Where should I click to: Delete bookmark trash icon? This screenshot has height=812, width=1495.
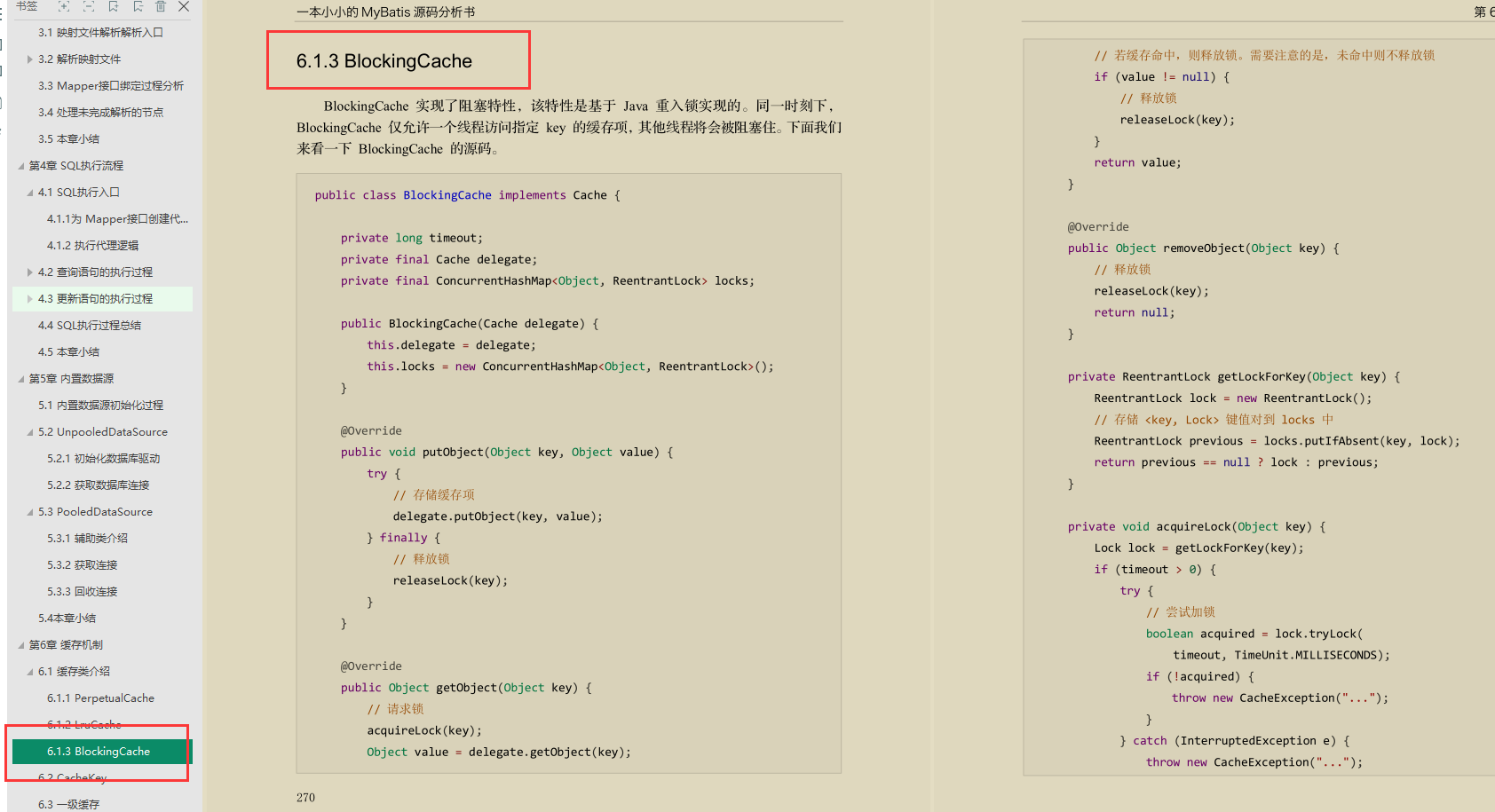click(161, 6)
